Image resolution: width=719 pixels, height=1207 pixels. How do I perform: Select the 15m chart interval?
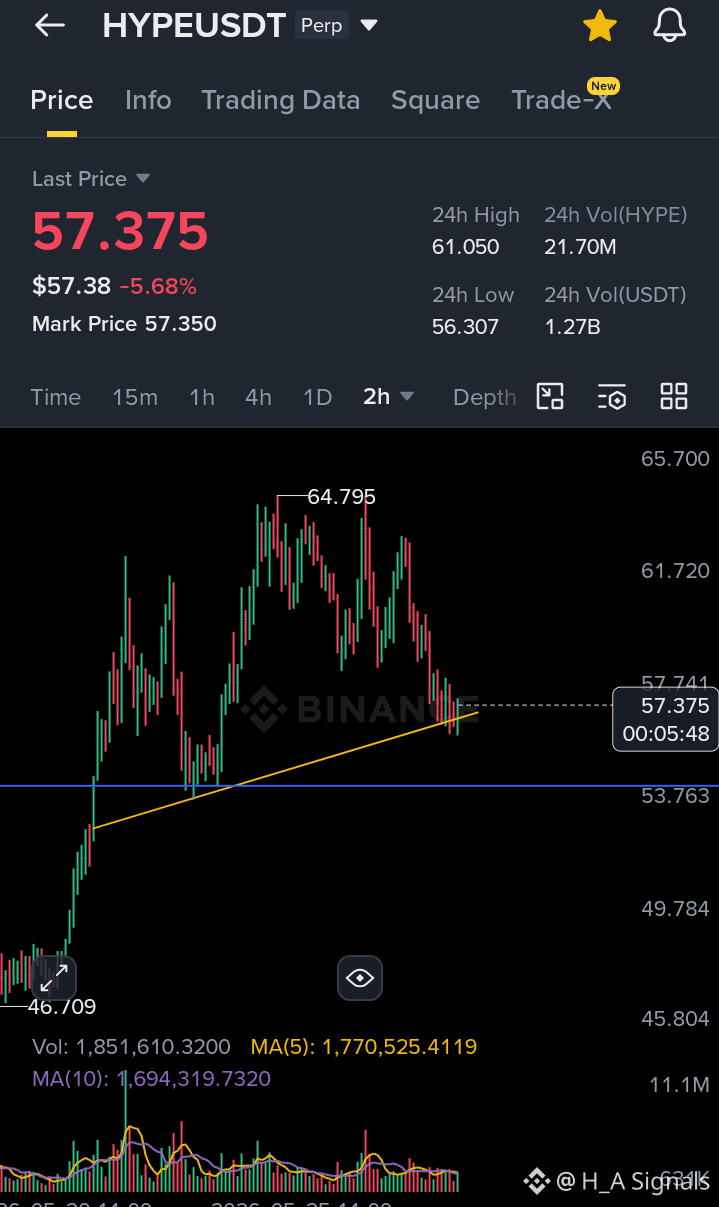135,397
